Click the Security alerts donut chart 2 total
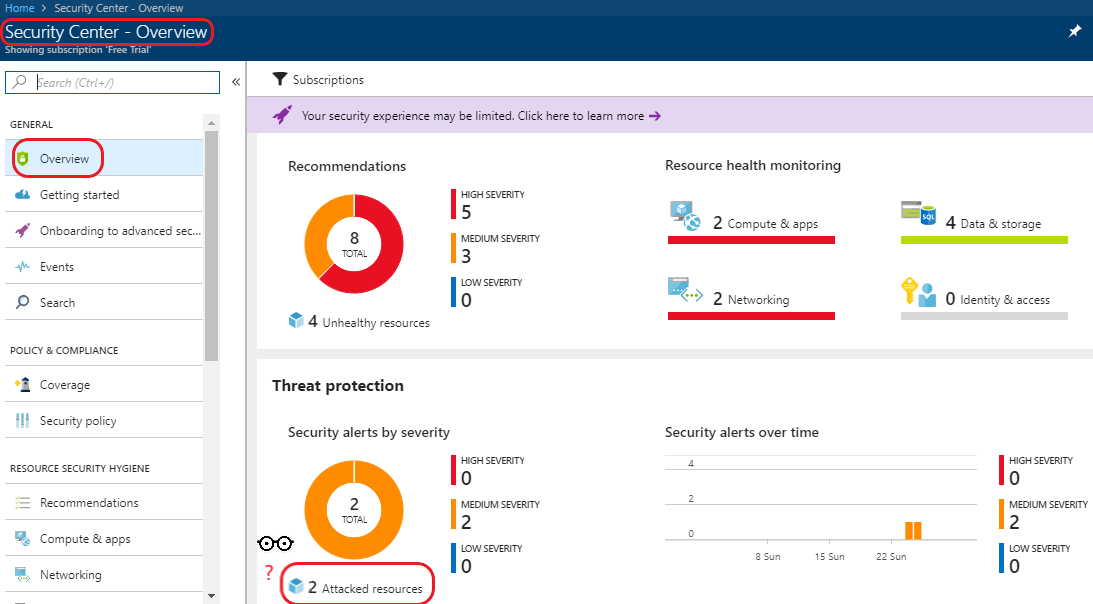 coord(354,510)
